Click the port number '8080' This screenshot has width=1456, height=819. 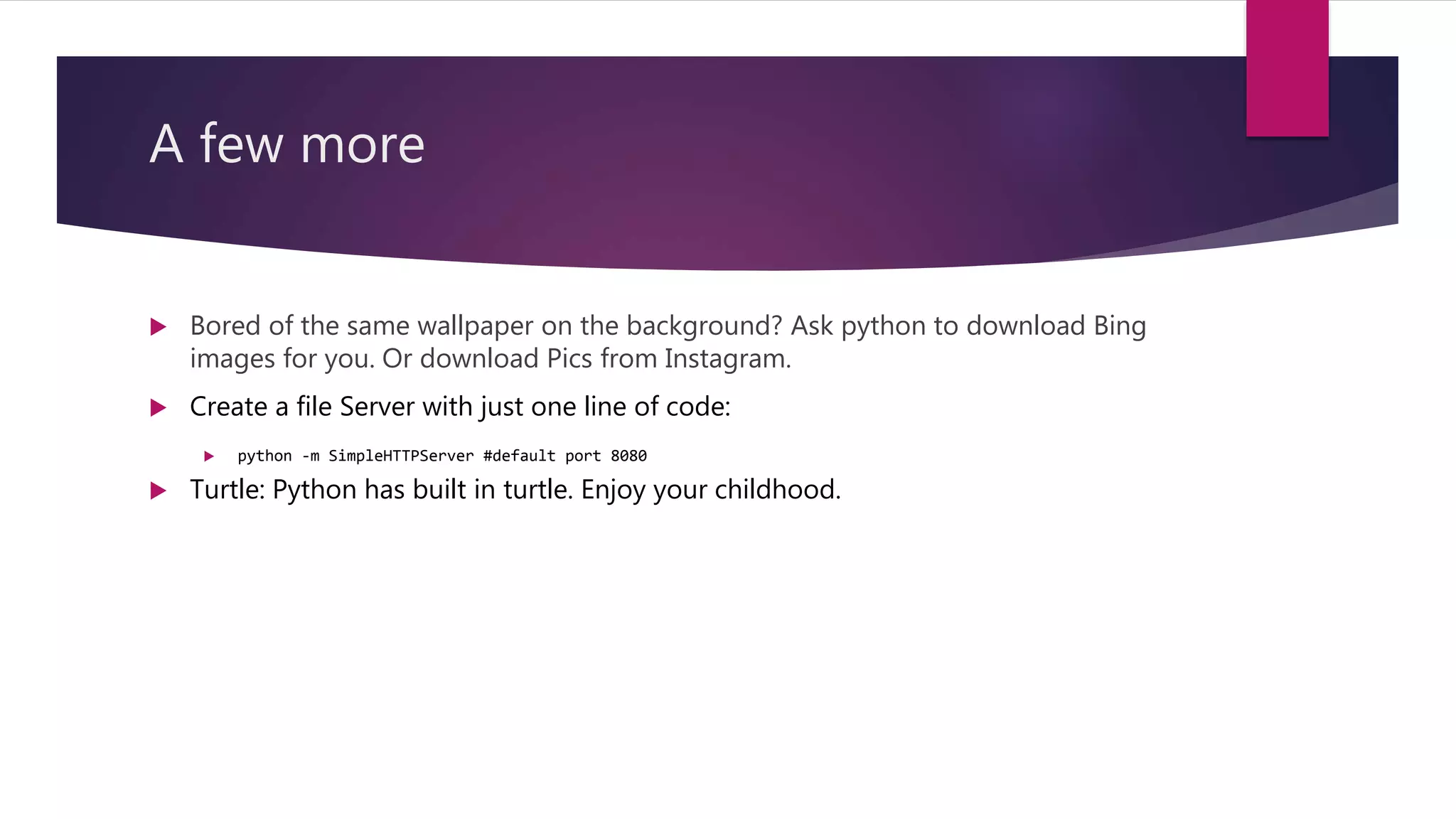coord(628,456)
